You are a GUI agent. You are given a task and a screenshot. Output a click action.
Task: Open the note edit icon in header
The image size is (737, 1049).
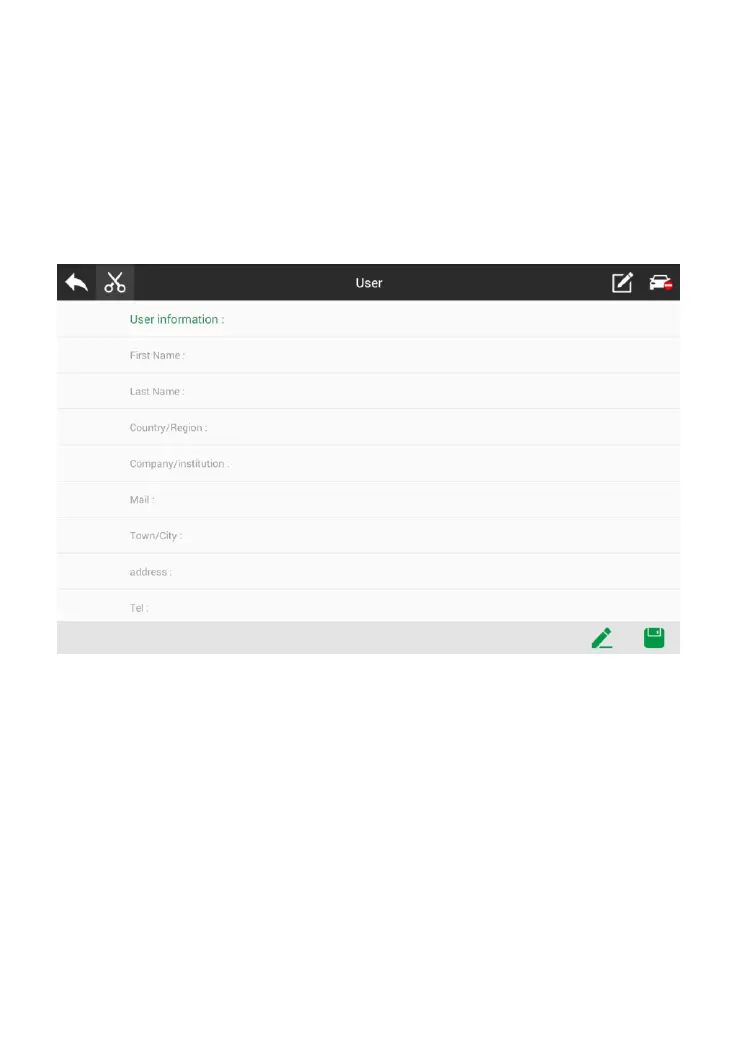622,282
